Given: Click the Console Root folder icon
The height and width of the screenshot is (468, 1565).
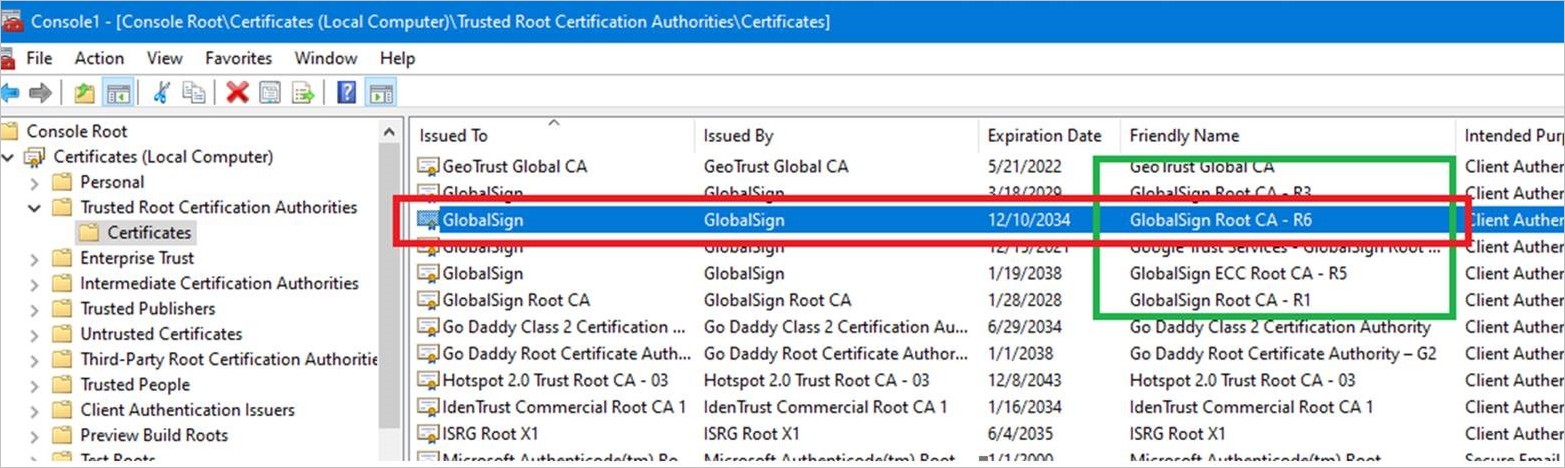Looking at the screenshot, I should [x=10, y=131].
